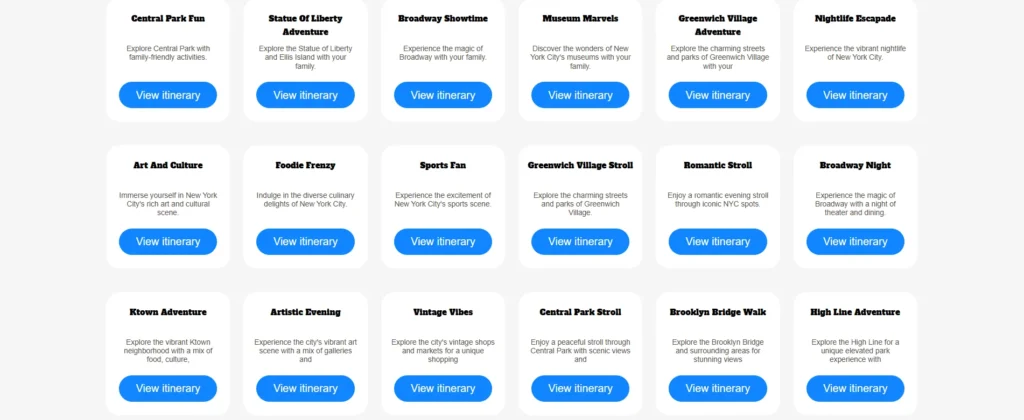Screen dimensions: 1024x420
Task: Open the Broadway Night itinerary
Action: (x=855, y=241)
